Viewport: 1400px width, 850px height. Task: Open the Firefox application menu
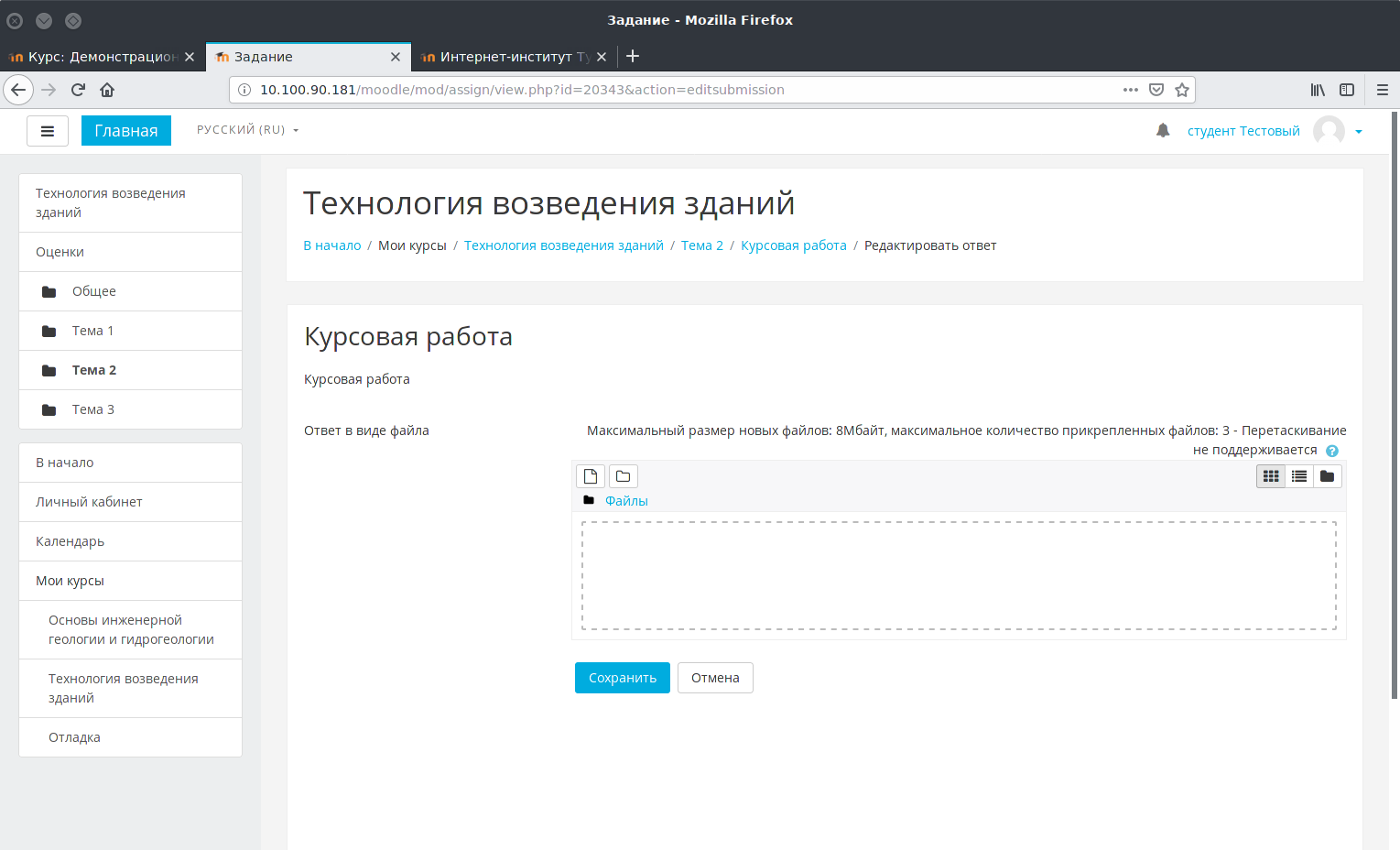point(1383,90)
